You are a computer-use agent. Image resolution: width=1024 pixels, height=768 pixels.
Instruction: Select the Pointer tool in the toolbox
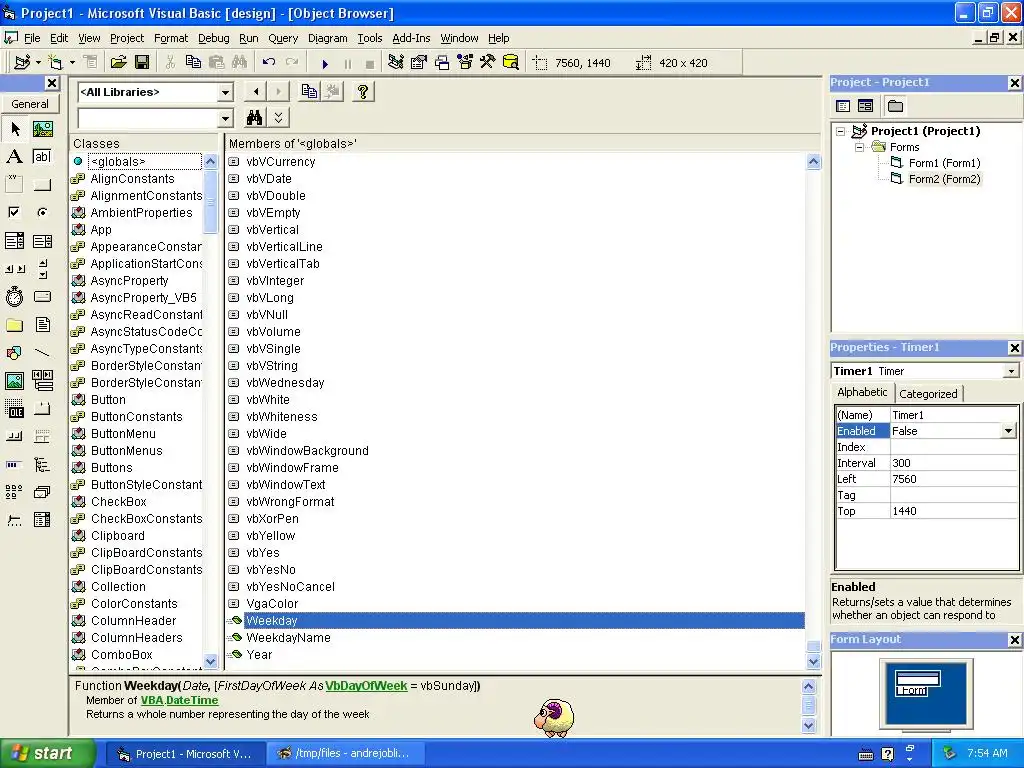click(x=14, y=129)
